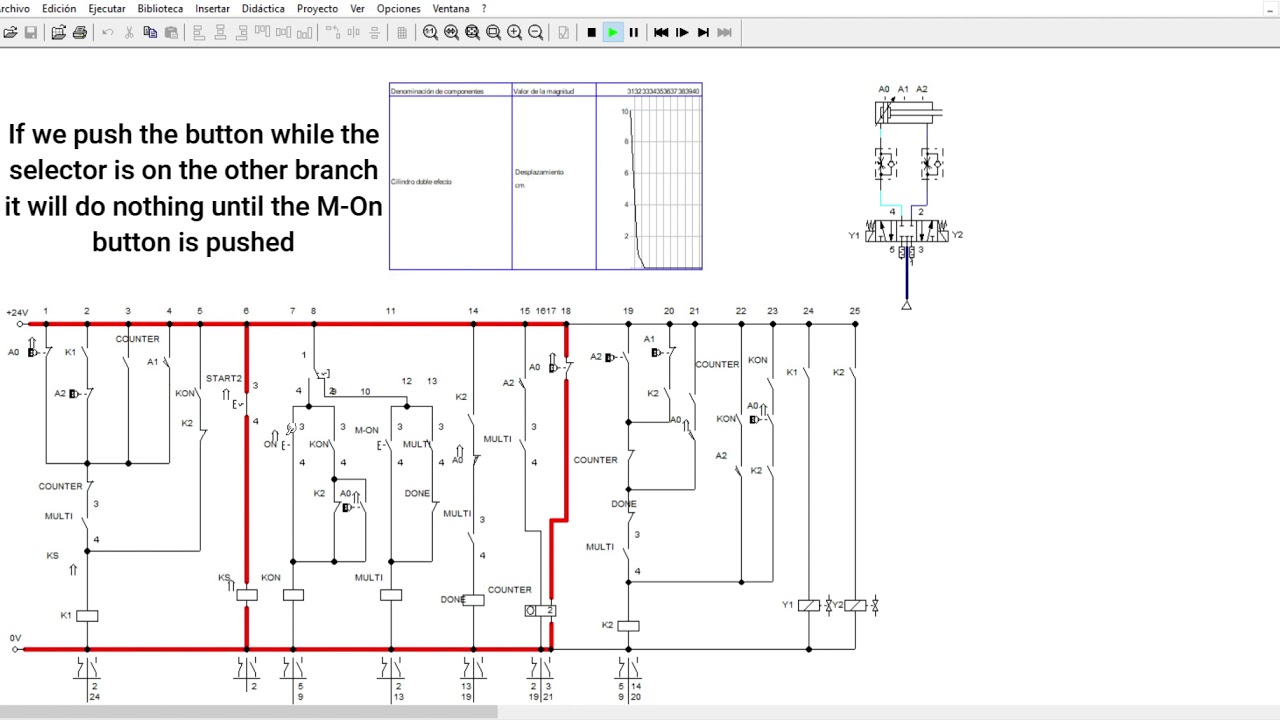The height and width of the screenshot is (720, 1280).
Task: Click the Copy icon
Action: coord(150,33)
